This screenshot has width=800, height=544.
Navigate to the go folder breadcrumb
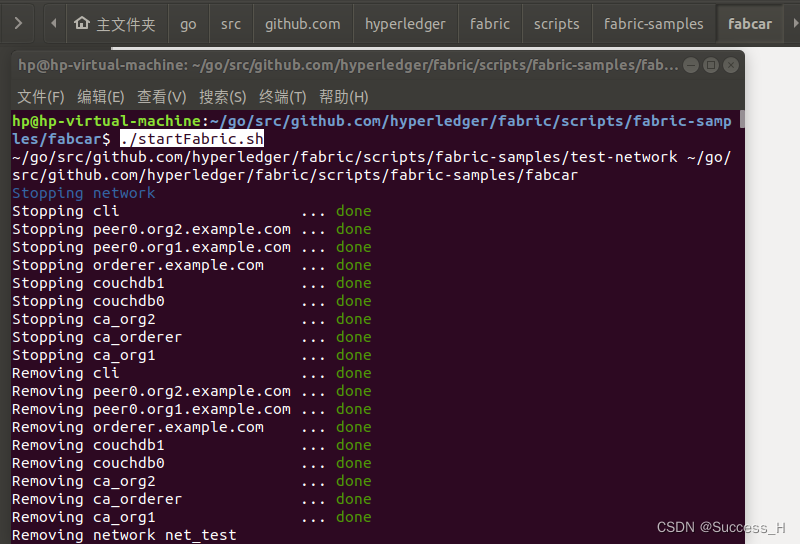pyautogui.click(x=188, y=24)
